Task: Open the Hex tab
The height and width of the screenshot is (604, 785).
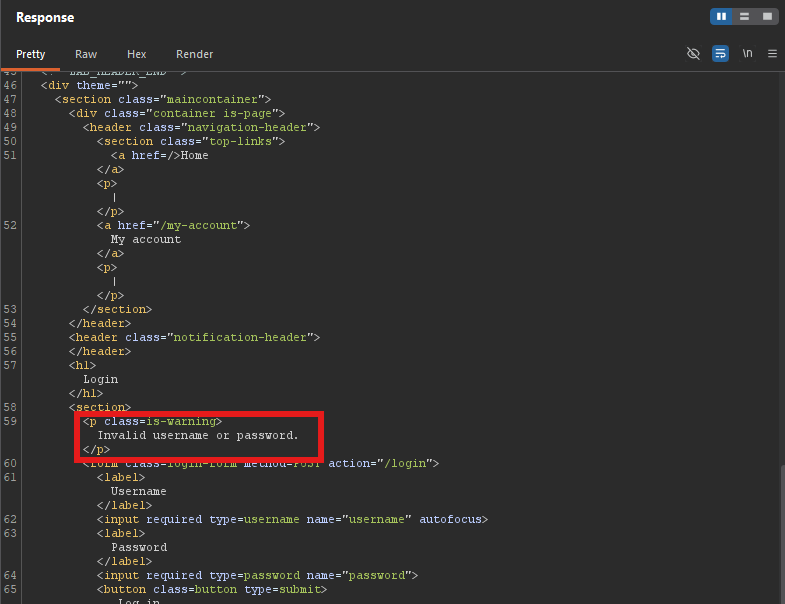Action: coord(137,54)
